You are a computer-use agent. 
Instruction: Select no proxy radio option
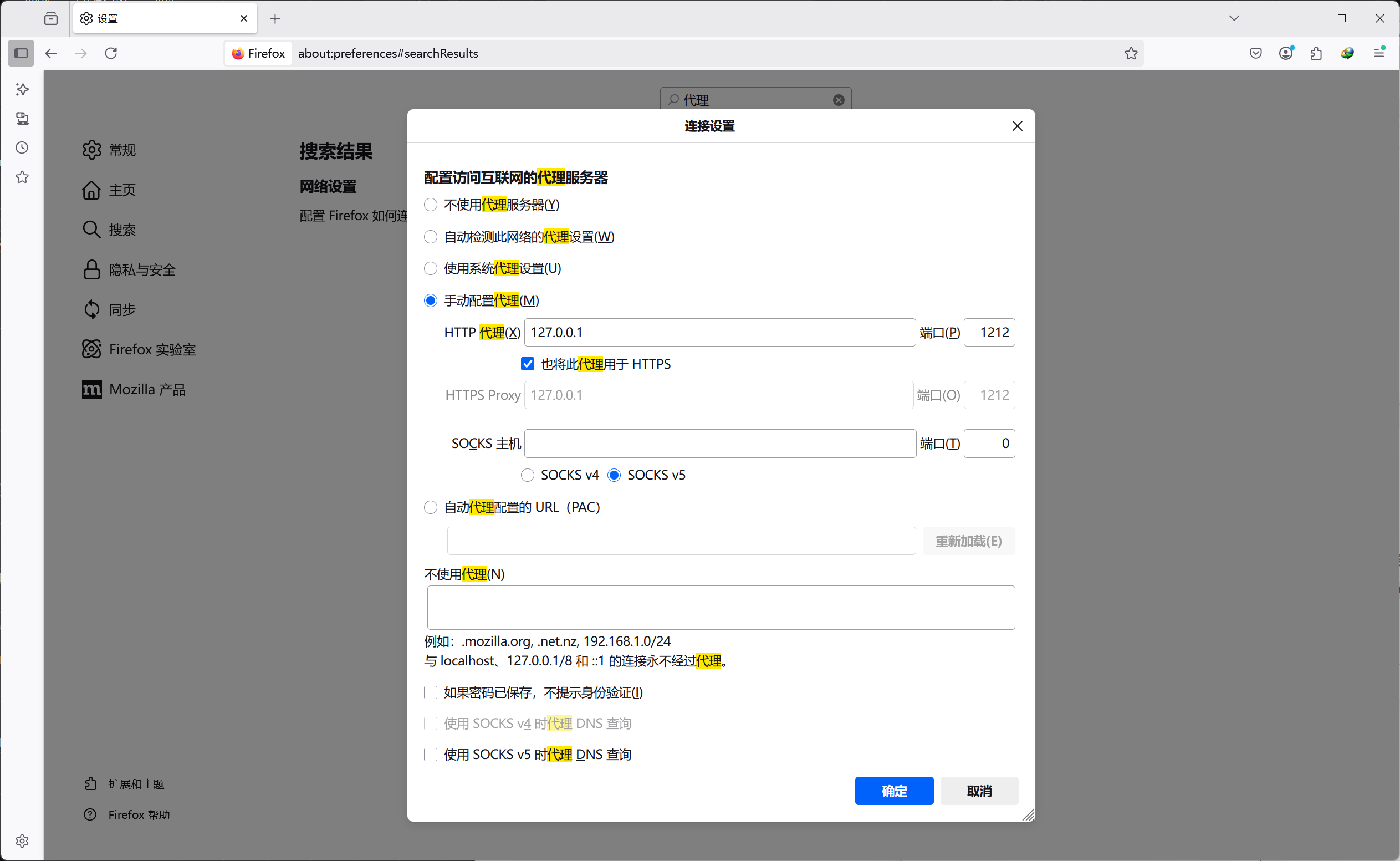click(431, 205)
